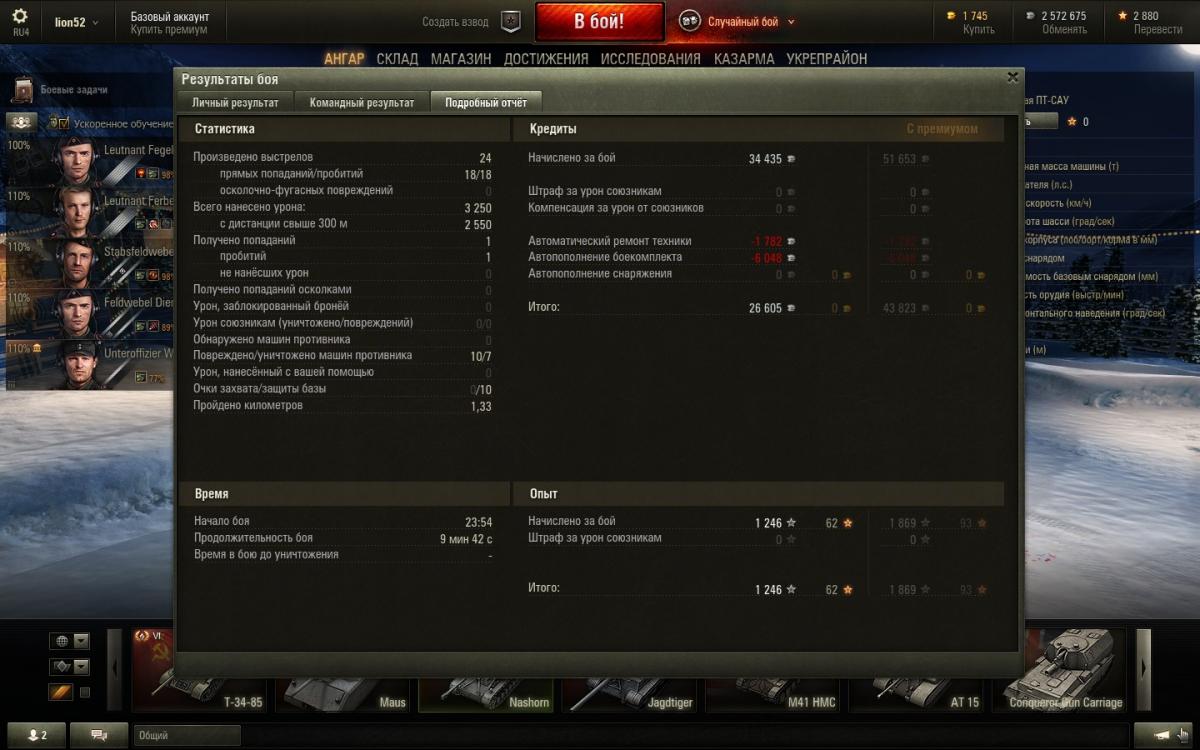The width and height of the screenshot is (1200, 750).
Task: Toggle the Ускоренное обучение checkbox
Action: point(63,123)
